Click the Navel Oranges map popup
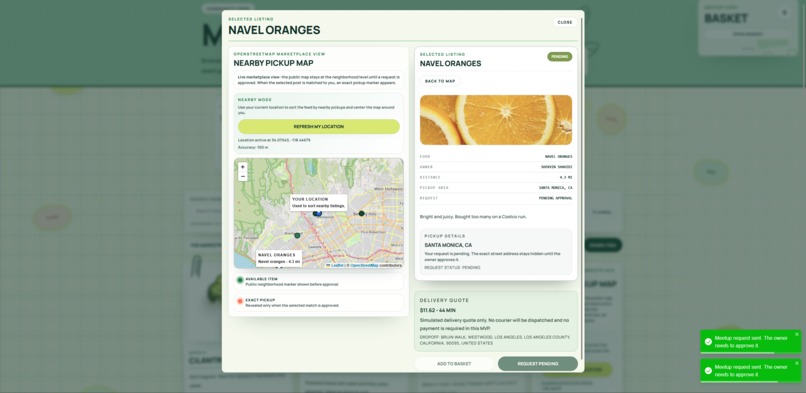Image resolution: width=806 pixels, height=393 pixels. pyautogui.click(x=279, y=258)
